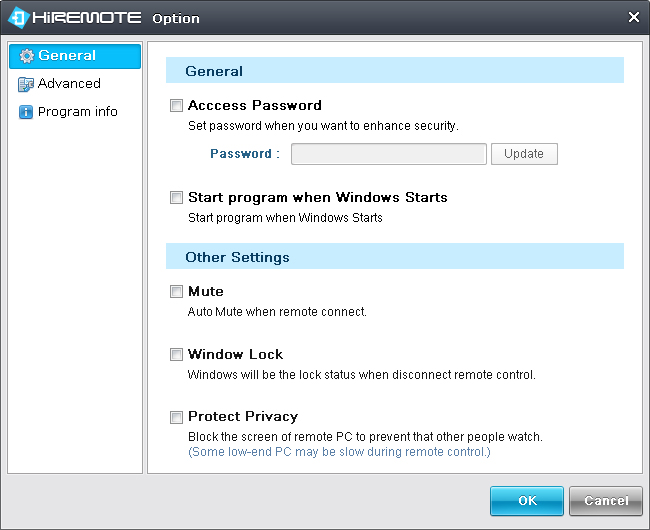
Task: Click the Update password button
Action: [524, 154]
